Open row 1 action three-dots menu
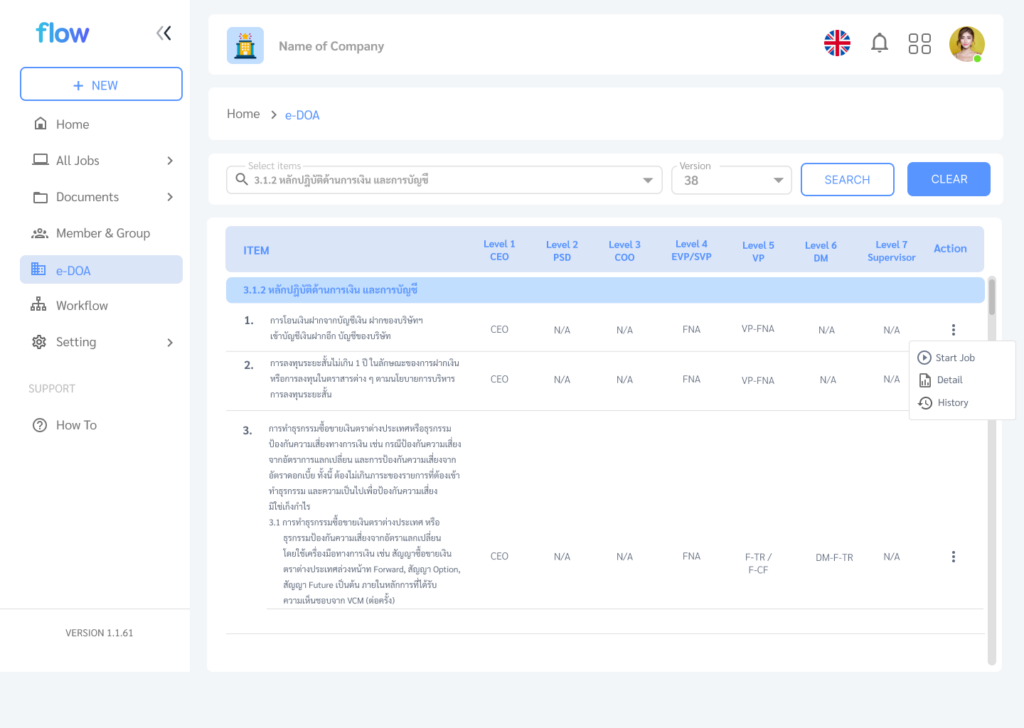Screen dimensions: 1024x728 pos(953,330)
